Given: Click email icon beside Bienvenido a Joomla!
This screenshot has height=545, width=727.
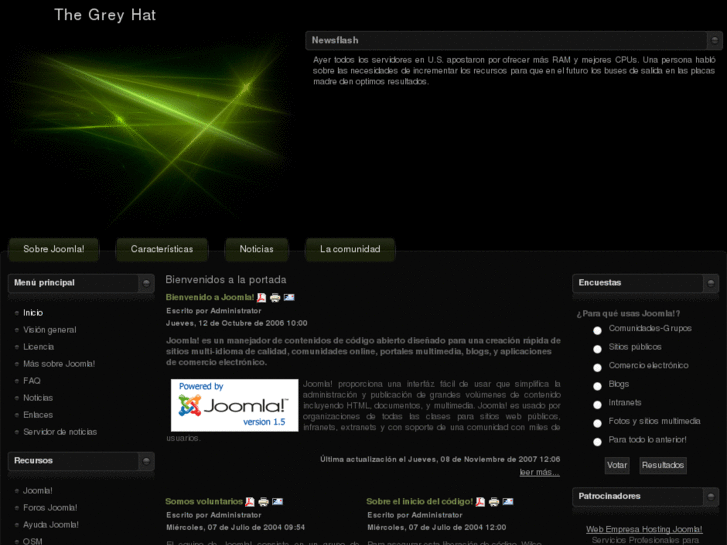Looking at the screenshot, I should click(289, 297).
